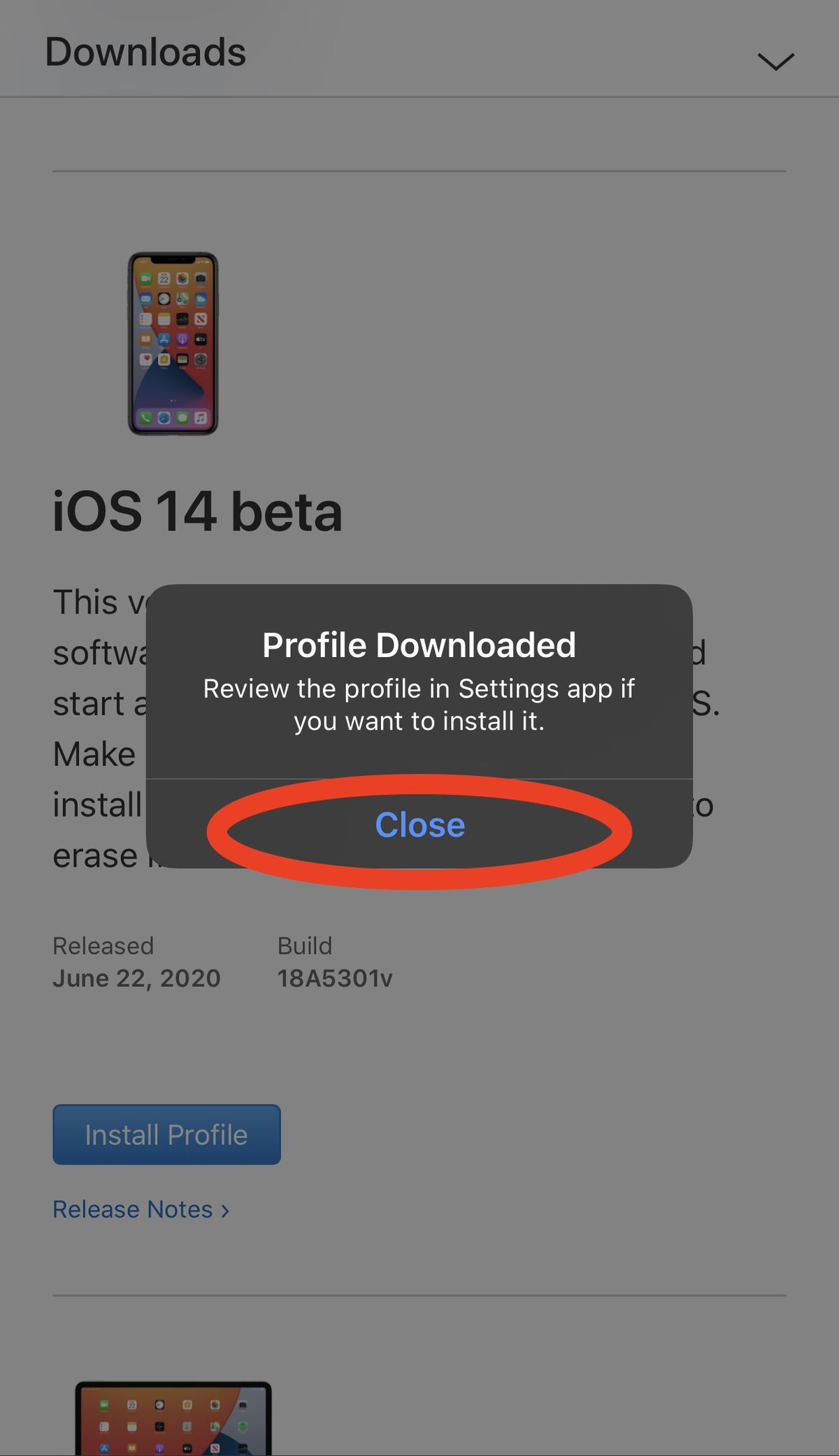The image size is (839, 1456).
Task: Tap the word start in the description
Action: point(88,704)
